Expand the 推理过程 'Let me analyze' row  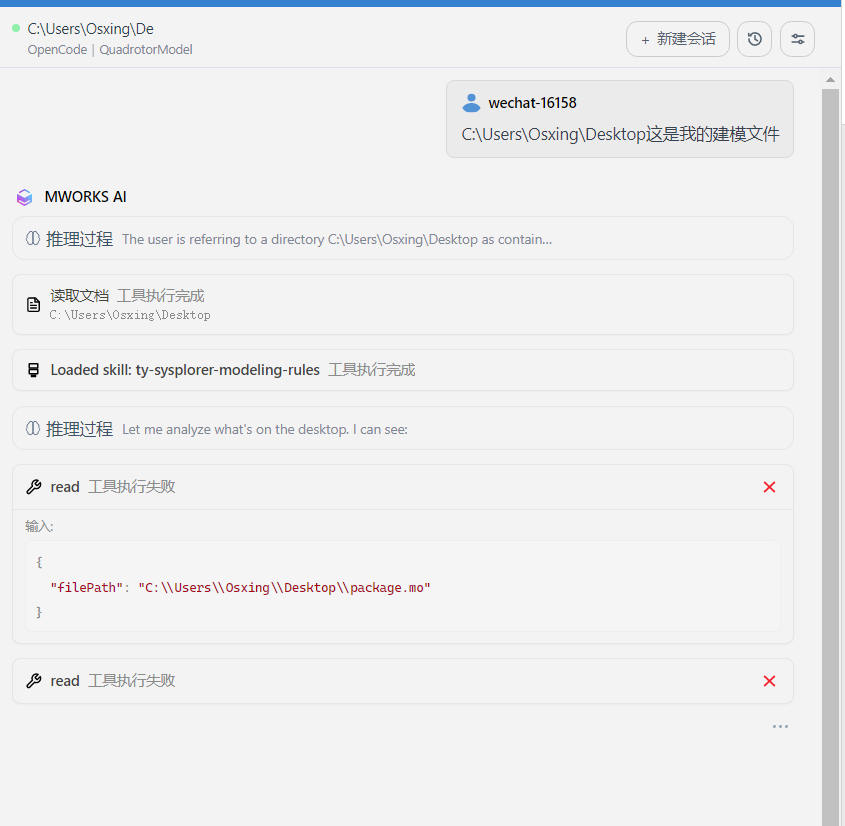point(403,428)
